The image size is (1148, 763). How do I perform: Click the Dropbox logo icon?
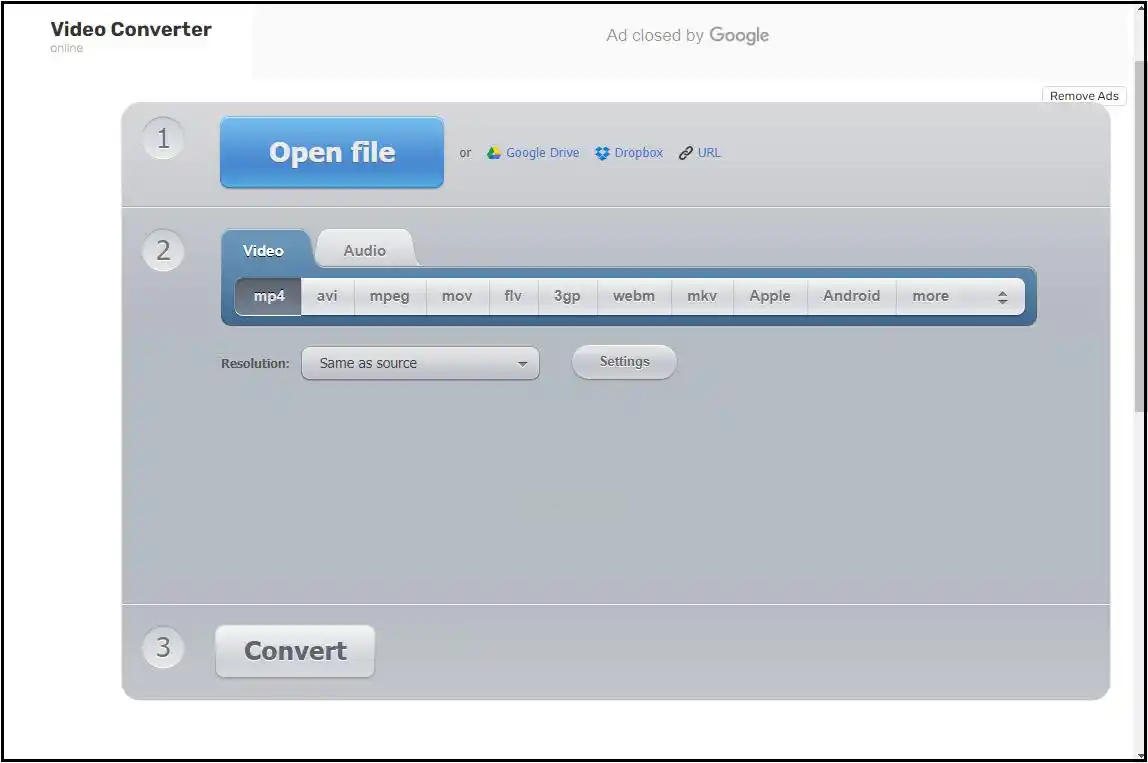tap(602, 153)
